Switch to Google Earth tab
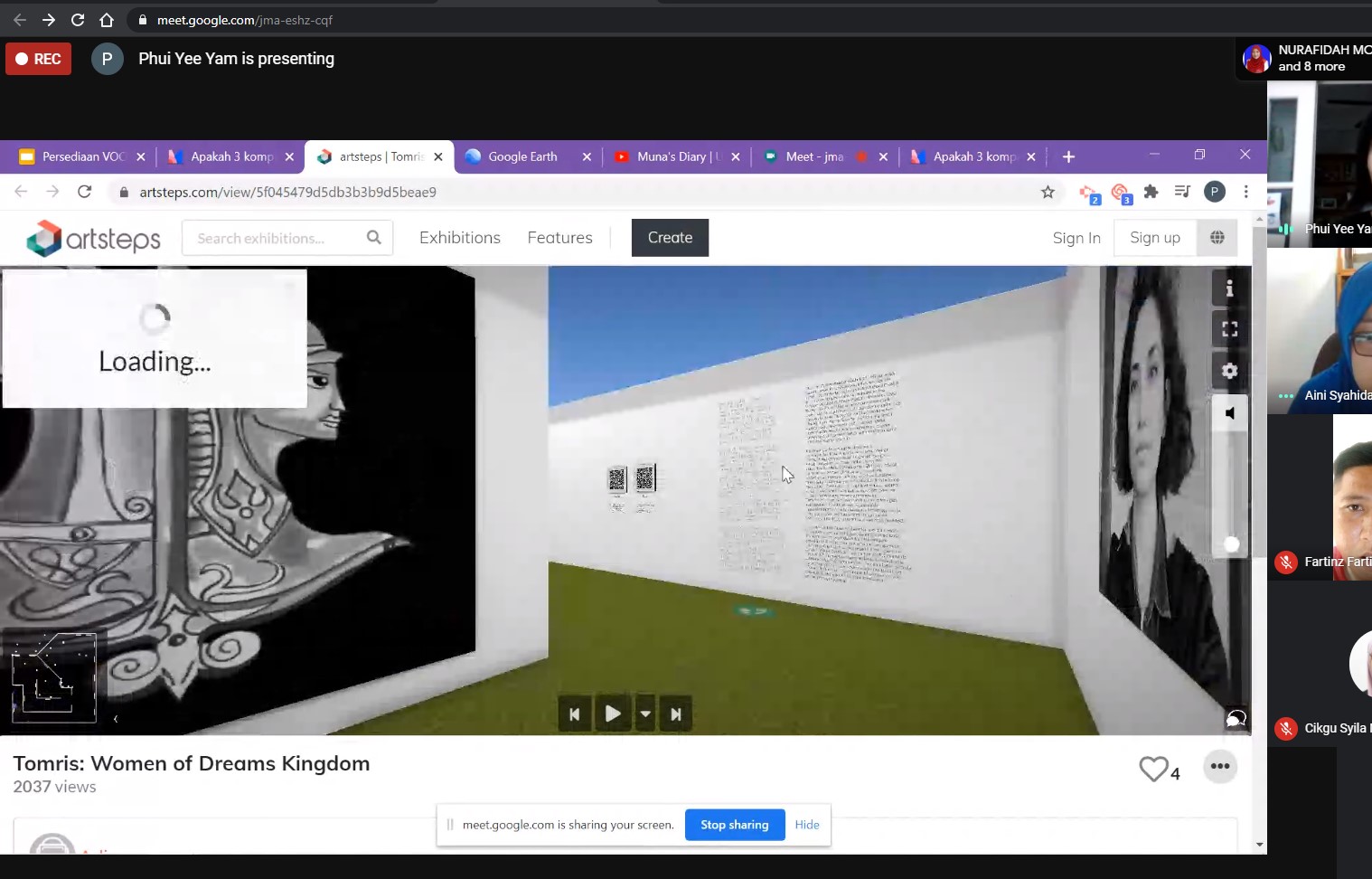 point(522,156)
